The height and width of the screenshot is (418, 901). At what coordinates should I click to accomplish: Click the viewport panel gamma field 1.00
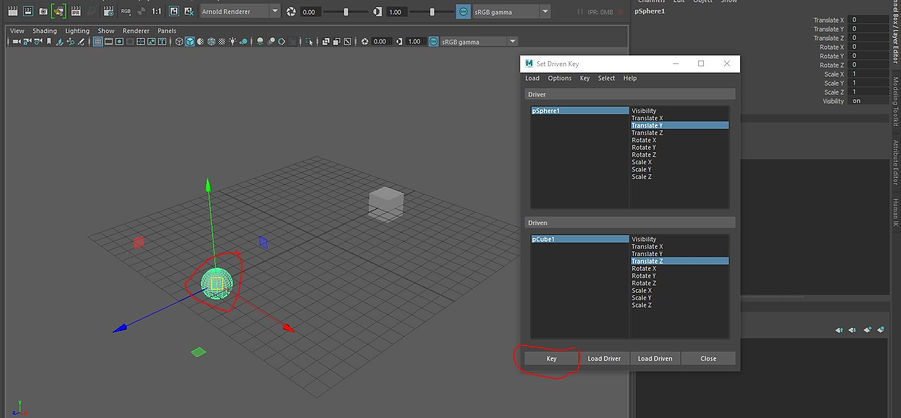(x=415, y=41)
